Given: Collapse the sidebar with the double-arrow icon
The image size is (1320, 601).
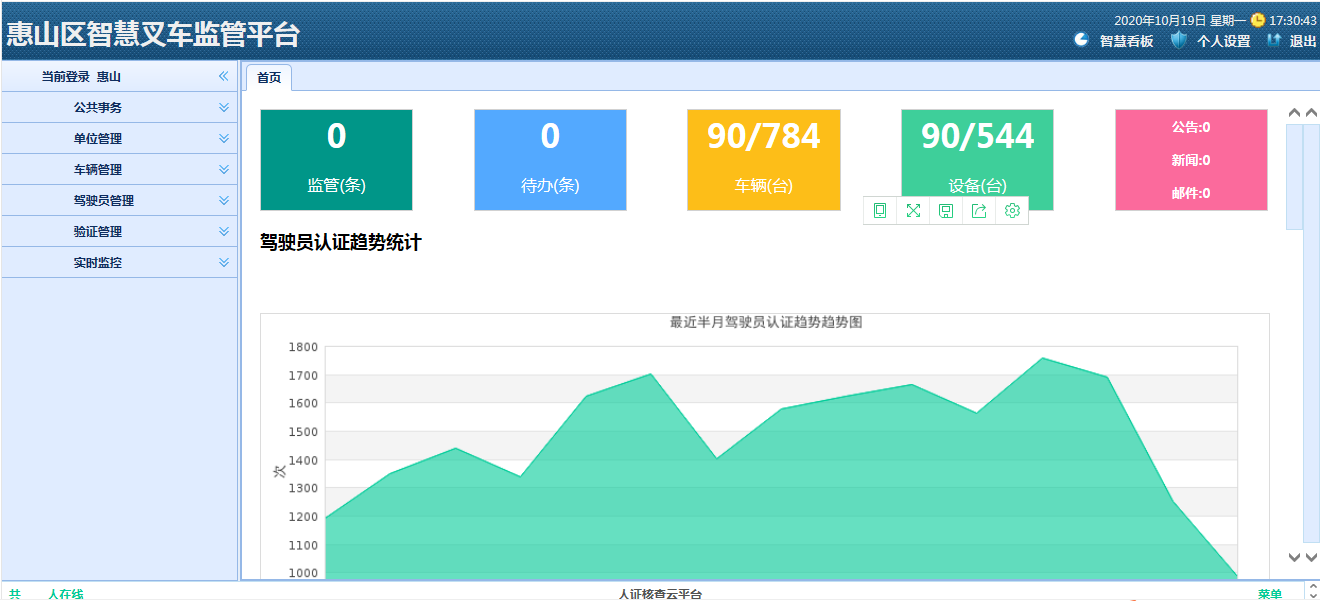Looking at the screenshot, I should click(x=224, y=76).
